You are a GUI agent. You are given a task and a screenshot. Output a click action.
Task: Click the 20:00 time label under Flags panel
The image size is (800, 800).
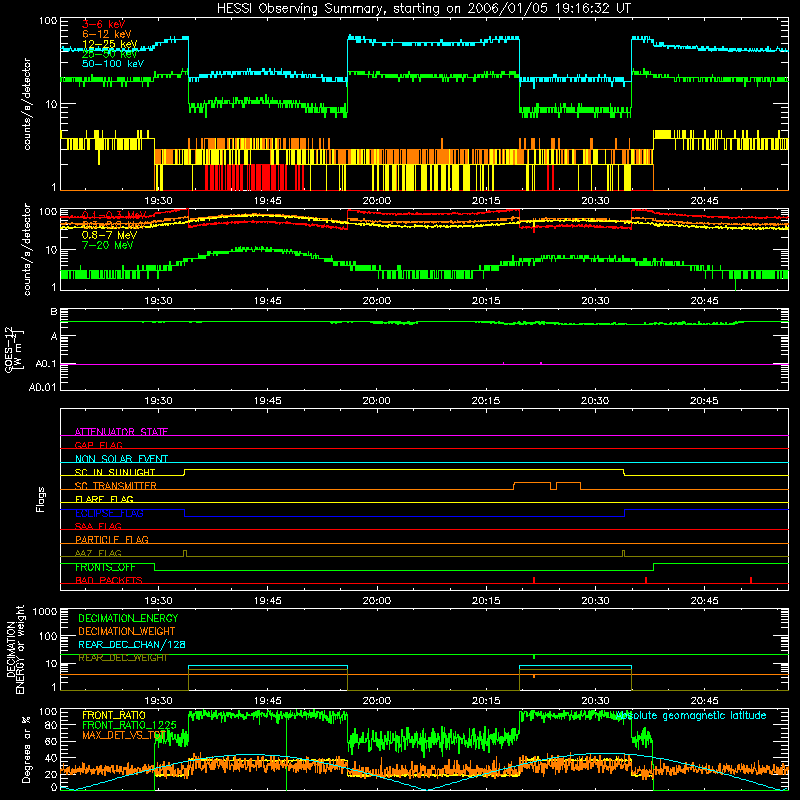[377, 600]
